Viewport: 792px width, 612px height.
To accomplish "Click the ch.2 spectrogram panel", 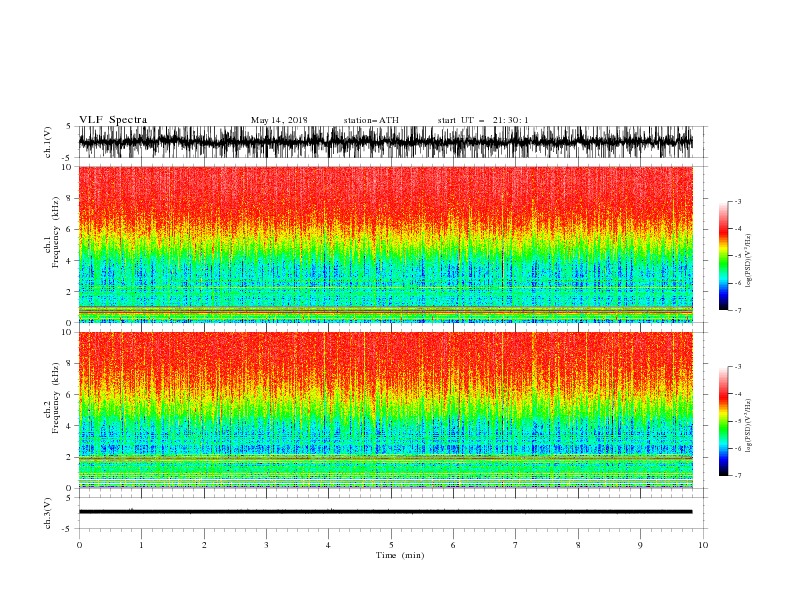I will [x=385, y=410].
